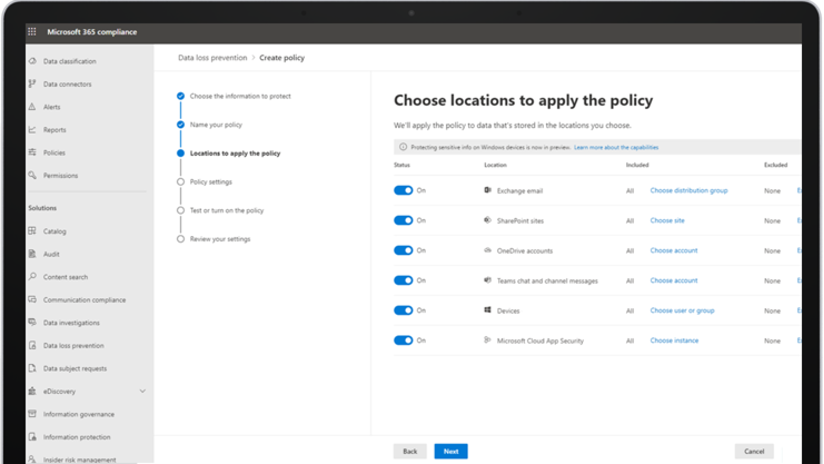Open Policies in sidebar
The width and height of the screenshot is (824, 464).
(54, 152)
